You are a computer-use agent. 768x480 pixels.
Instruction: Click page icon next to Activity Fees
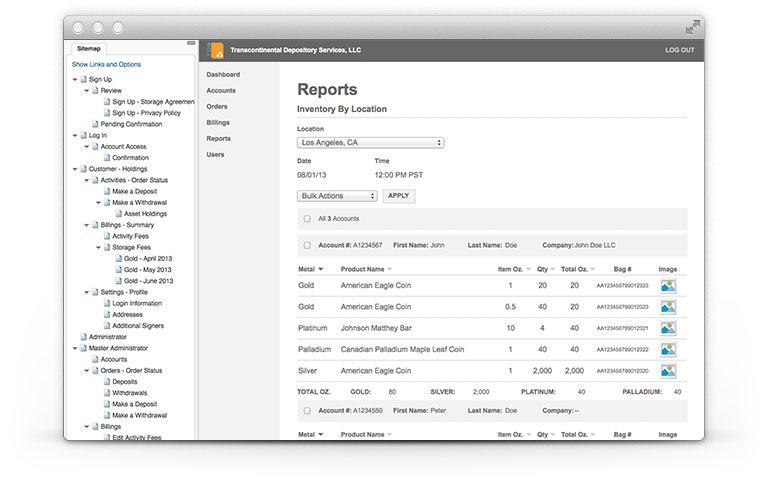click(x=107, y=236)
